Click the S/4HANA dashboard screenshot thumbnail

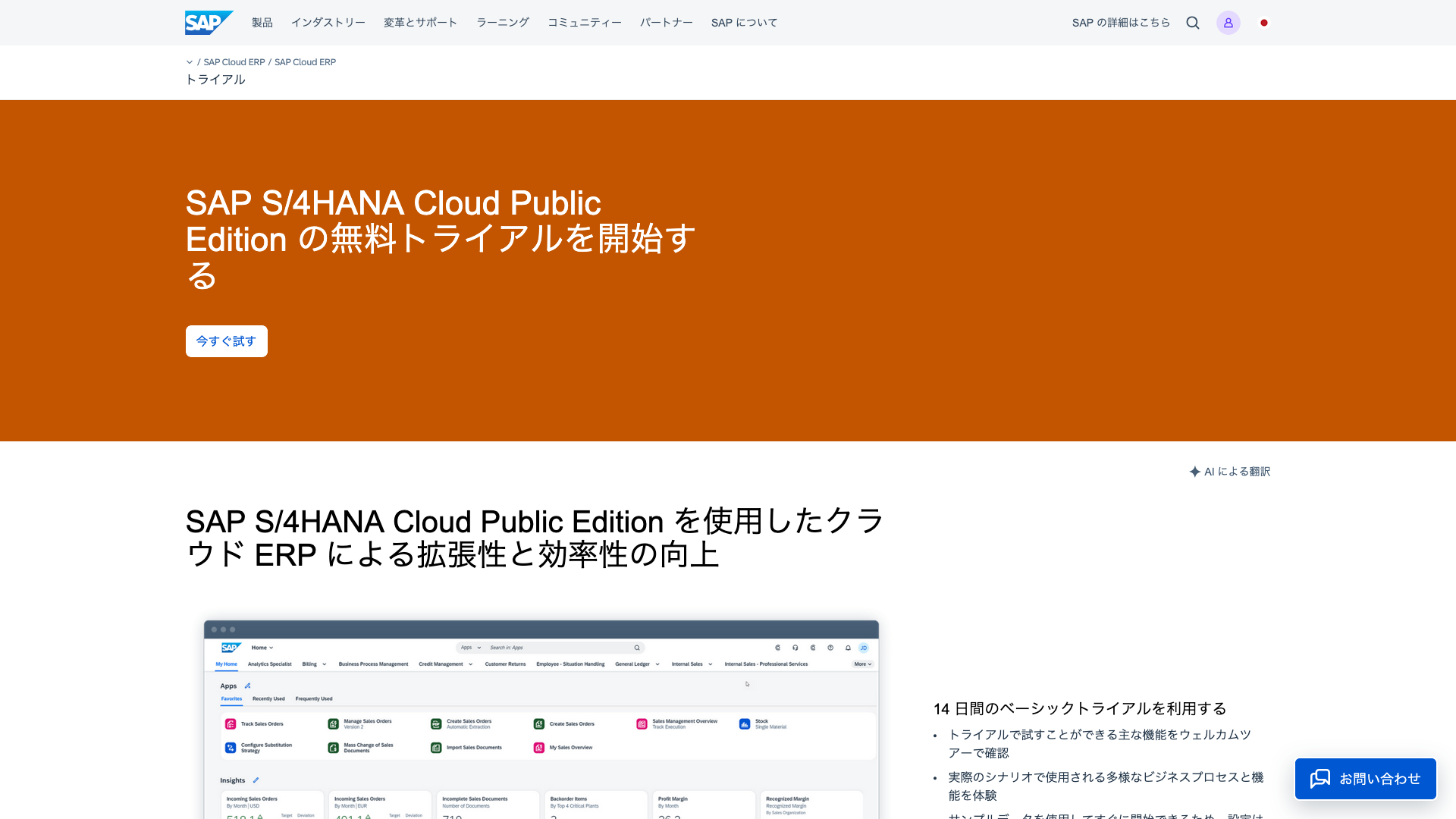[541, 720]
